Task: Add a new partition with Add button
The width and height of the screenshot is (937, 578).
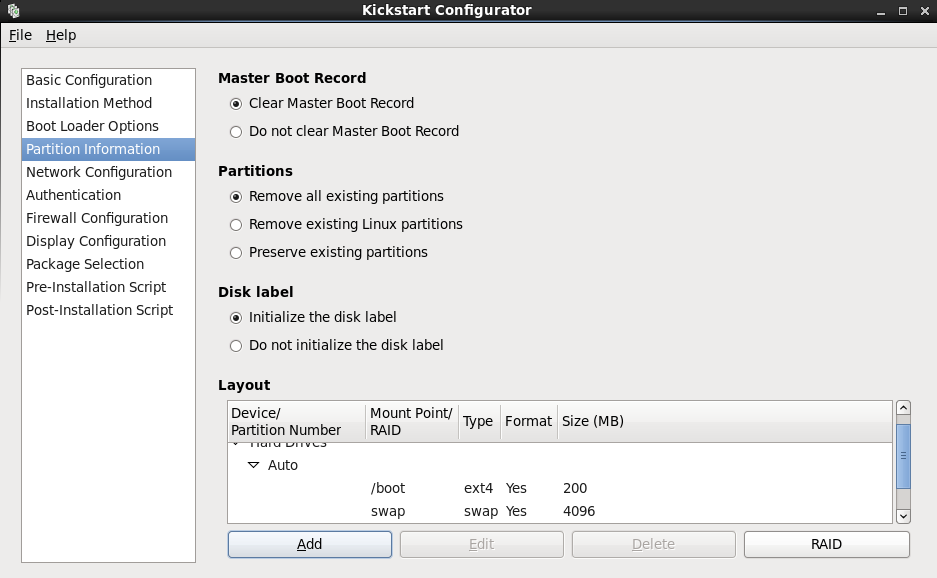Action: (310, 544)
